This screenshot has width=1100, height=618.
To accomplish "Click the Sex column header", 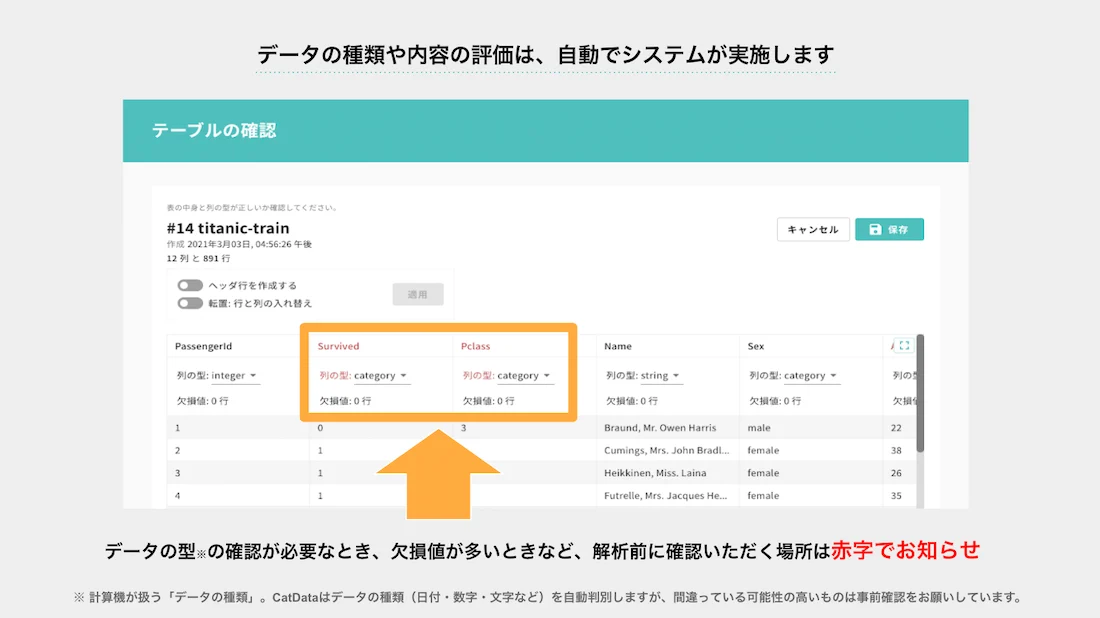I will coord(756,346).
